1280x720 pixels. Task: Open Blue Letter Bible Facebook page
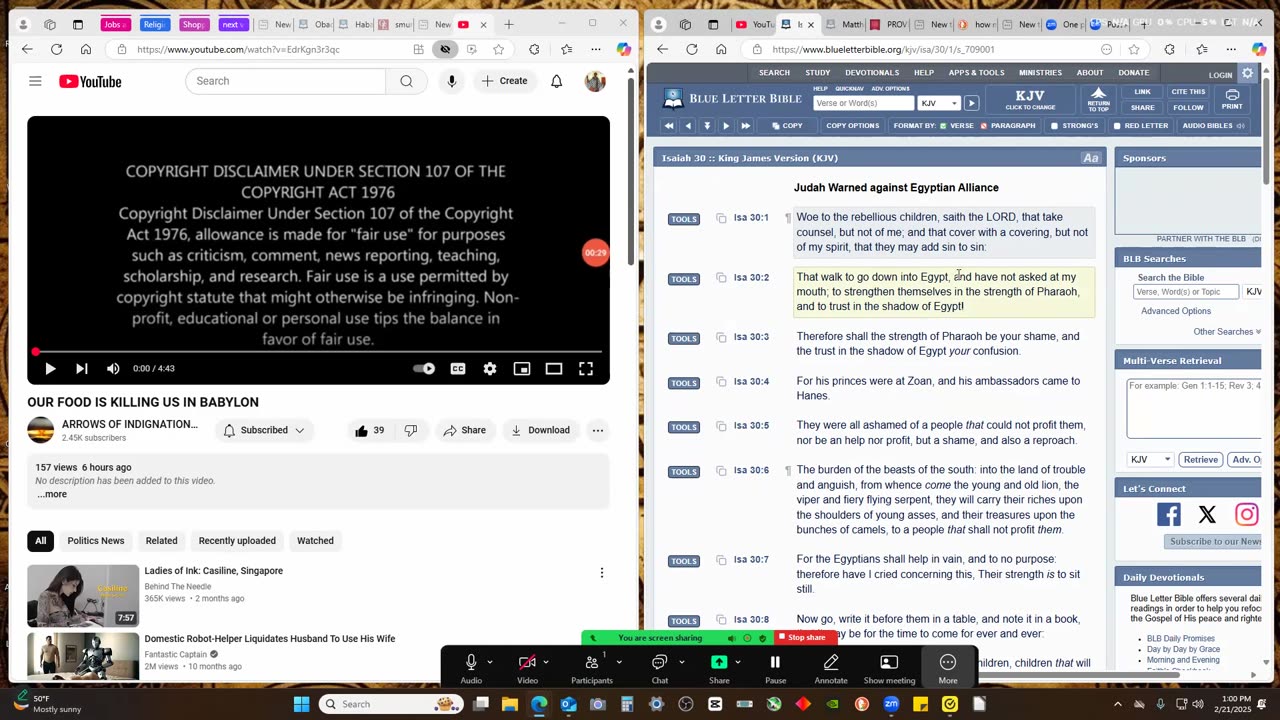click(x=1168, y=515)
